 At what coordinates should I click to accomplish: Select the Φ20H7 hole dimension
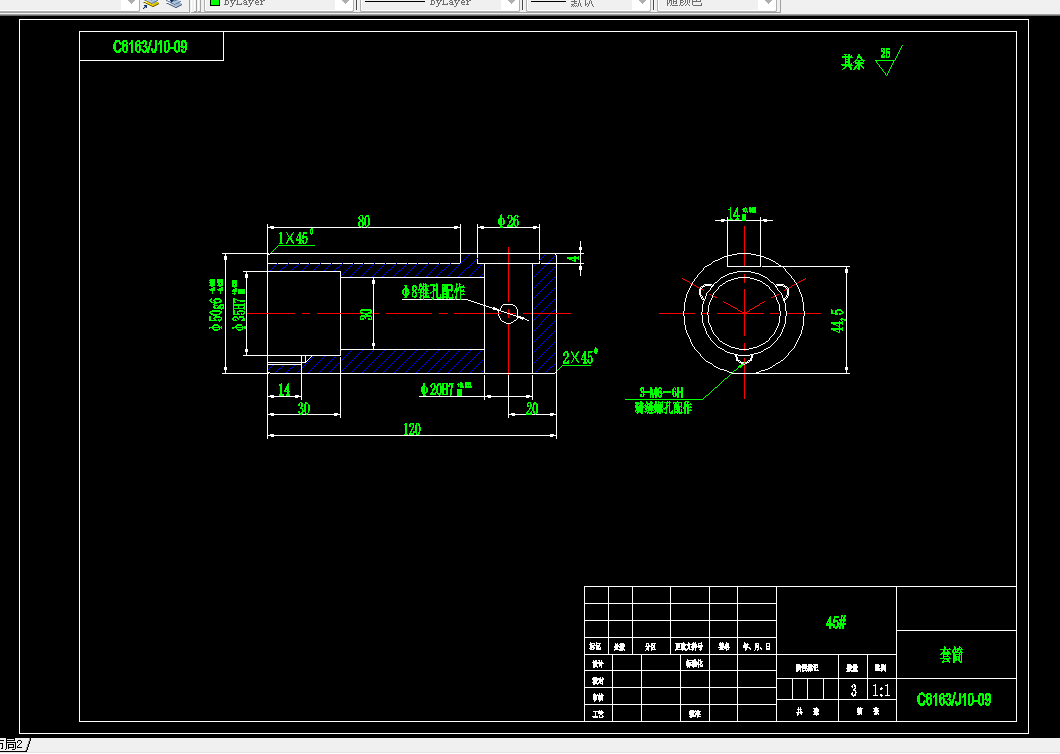445,389
